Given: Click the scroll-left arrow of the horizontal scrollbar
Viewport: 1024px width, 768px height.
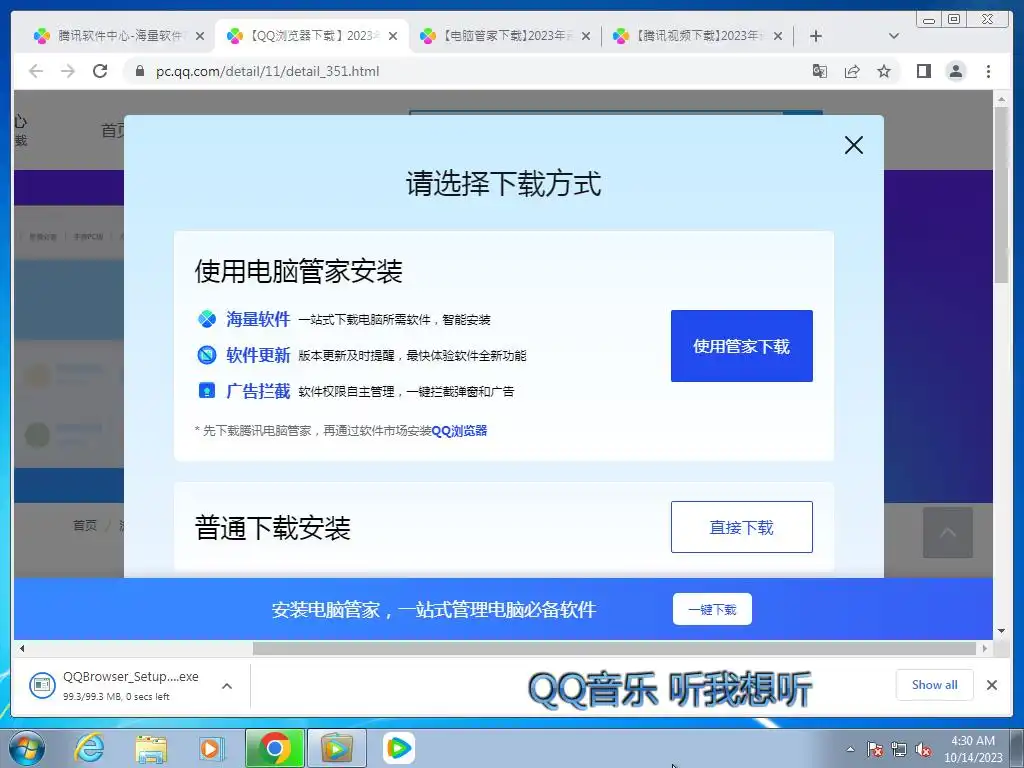Looking at the screenshot, I should click(22, 648).
